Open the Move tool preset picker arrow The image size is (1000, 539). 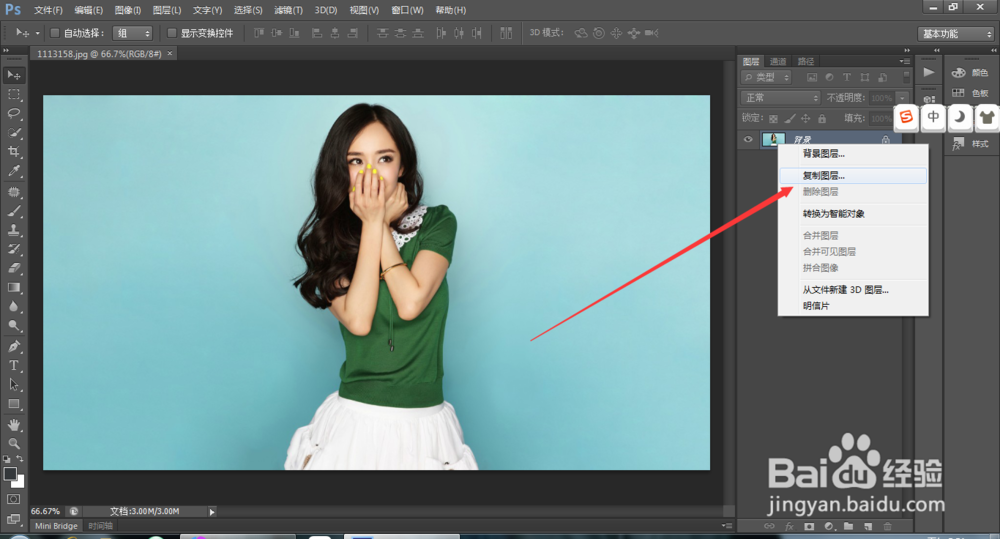(38, 33)
